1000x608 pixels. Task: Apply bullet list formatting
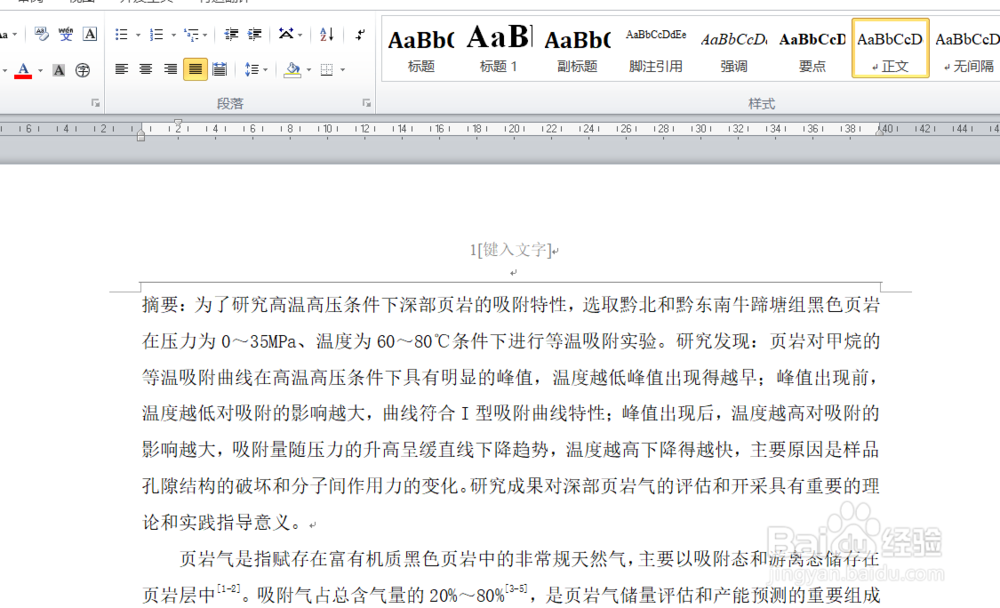tap(121, 34)
